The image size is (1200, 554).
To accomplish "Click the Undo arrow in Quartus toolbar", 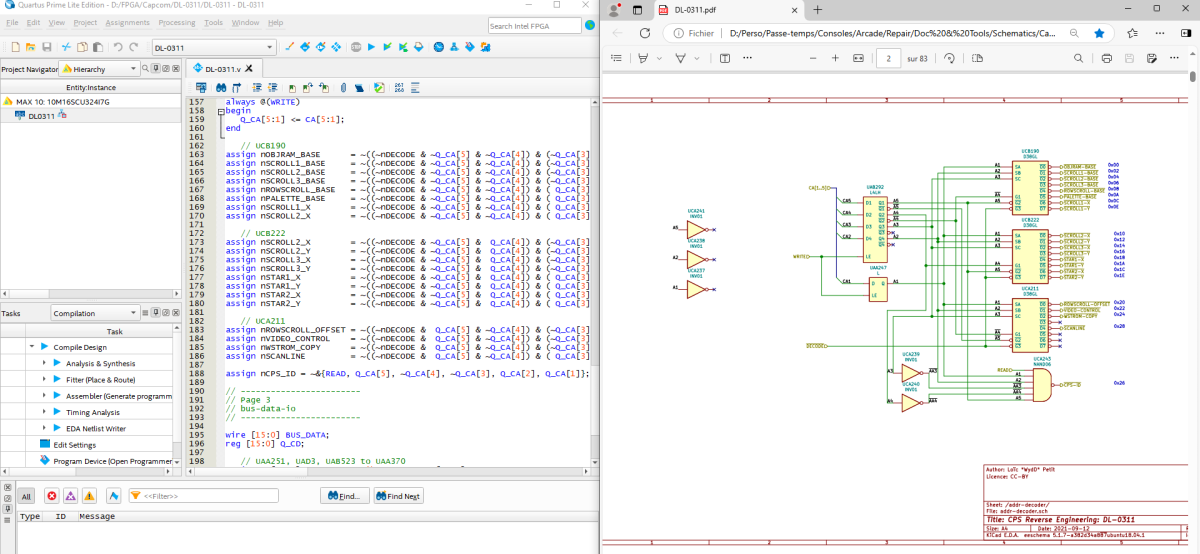I will point(118,47).
